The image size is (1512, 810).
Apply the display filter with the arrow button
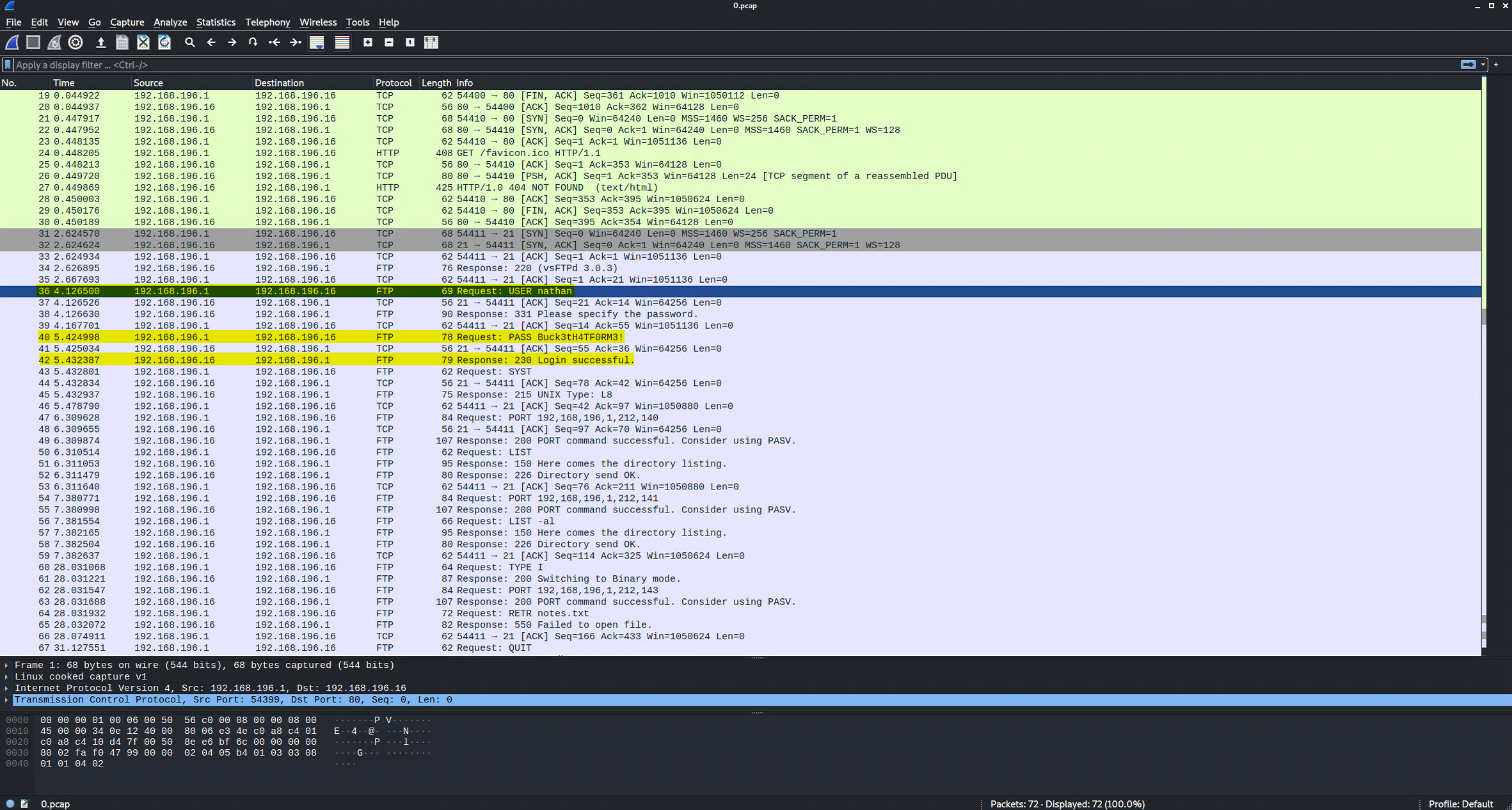[1467, 65]
